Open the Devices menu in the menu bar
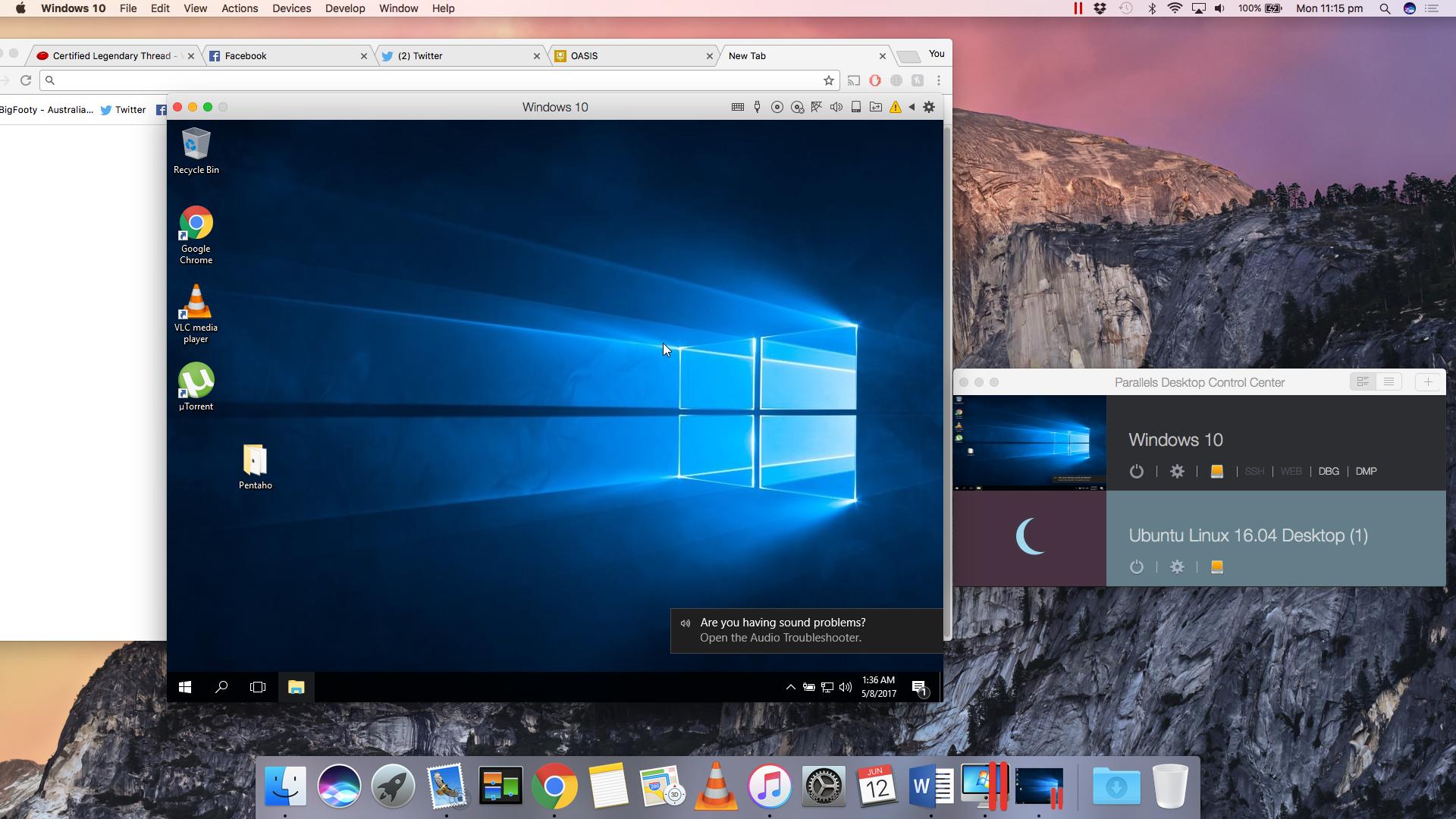 (x=291, y=8)
